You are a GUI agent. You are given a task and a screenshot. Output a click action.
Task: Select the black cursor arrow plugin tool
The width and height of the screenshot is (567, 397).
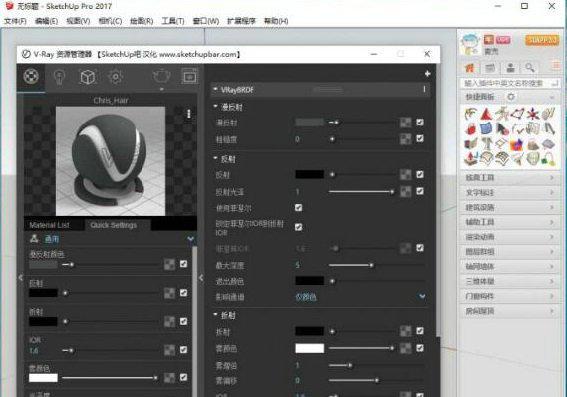tap(502, 129)
